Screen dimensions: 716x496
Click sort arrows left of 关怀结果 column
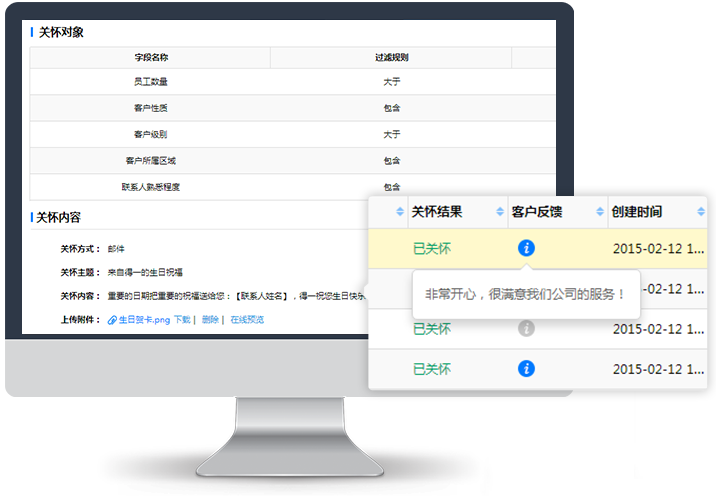pyautogui.click(x=400, y=212)
